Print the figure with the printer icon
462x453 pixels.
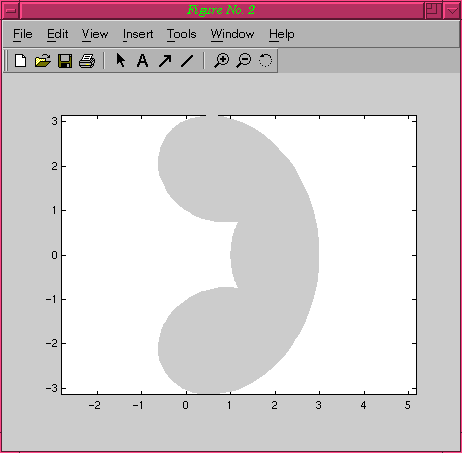coord(87,61)
